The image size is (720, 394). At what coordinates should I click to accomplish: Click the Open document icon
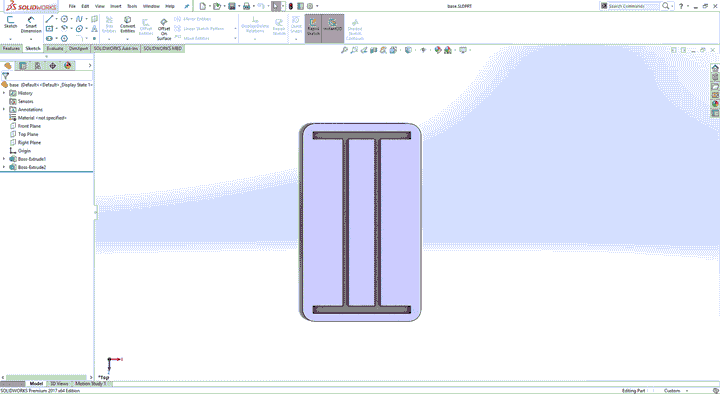217,6
